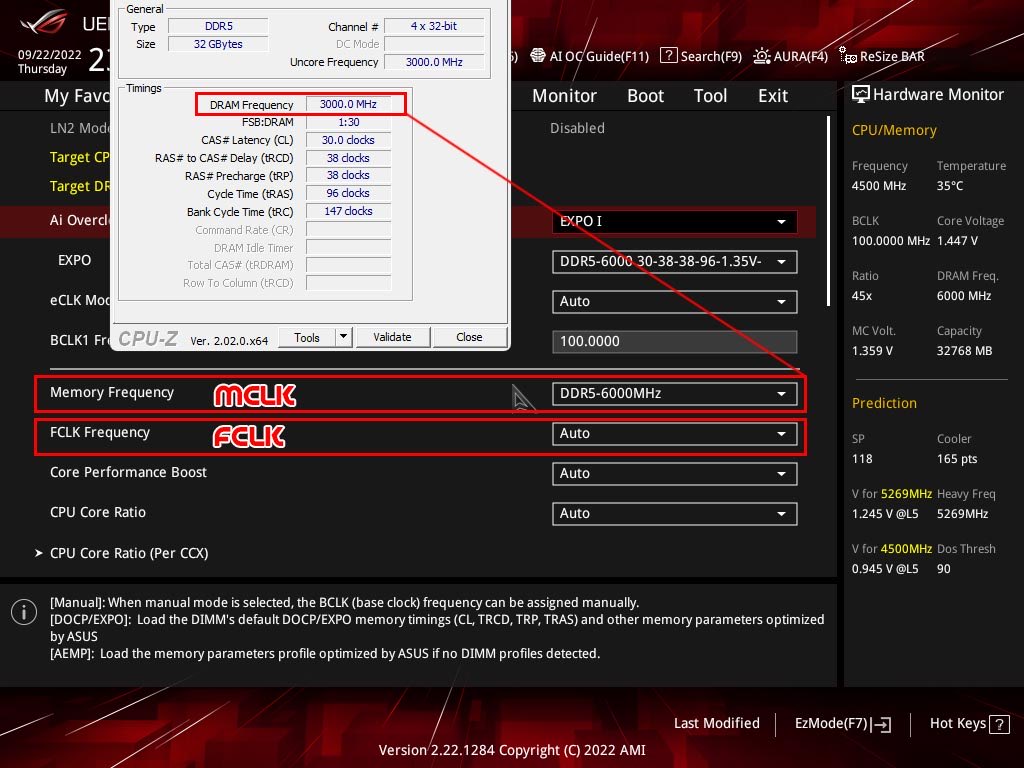This screenshot has width=1024, height=768.
Task: Switch to the Exit tab
Action: tap(773, 96)
